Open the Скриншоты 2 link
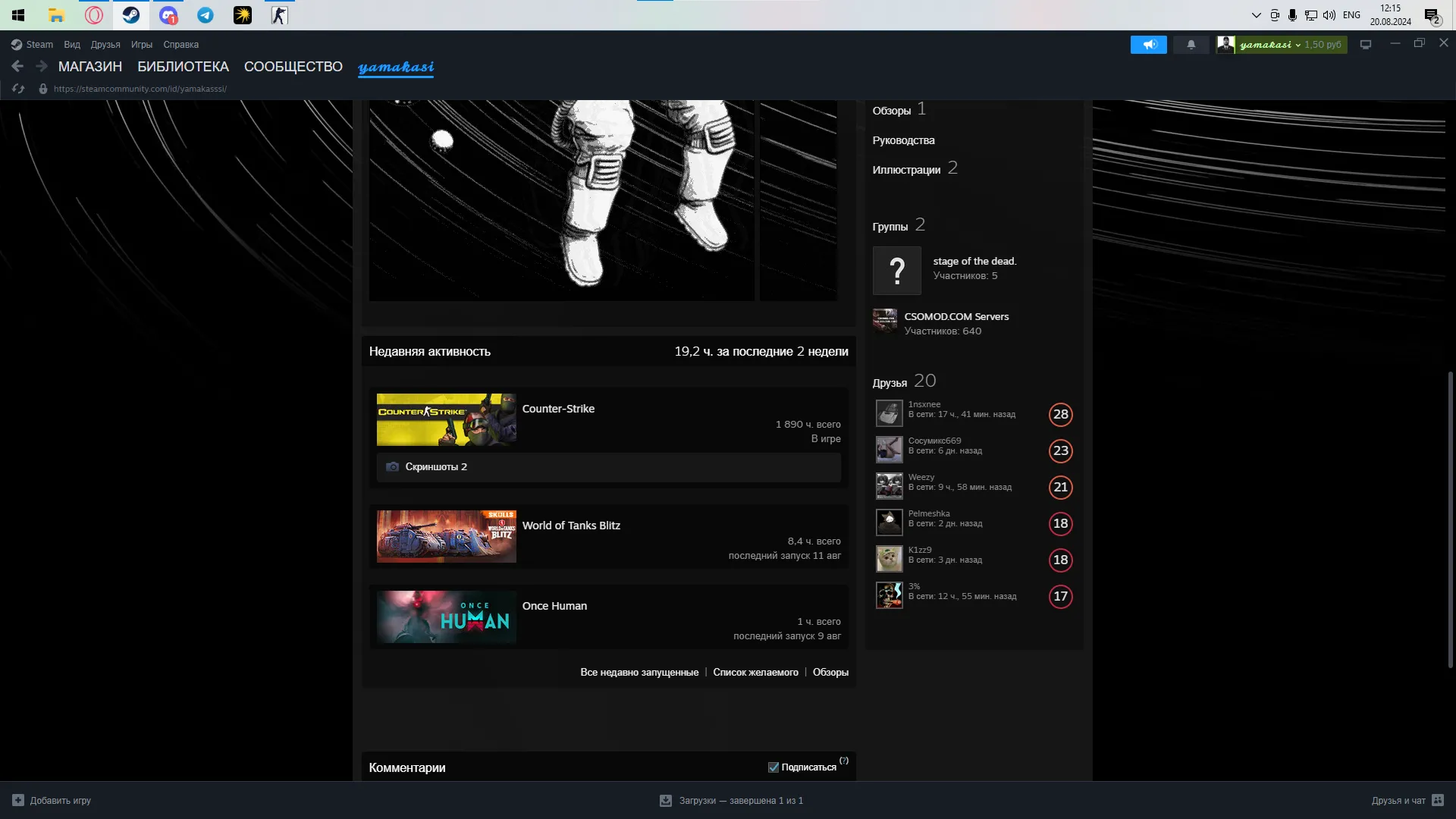1456x819 pixels. tap(435, 467)
